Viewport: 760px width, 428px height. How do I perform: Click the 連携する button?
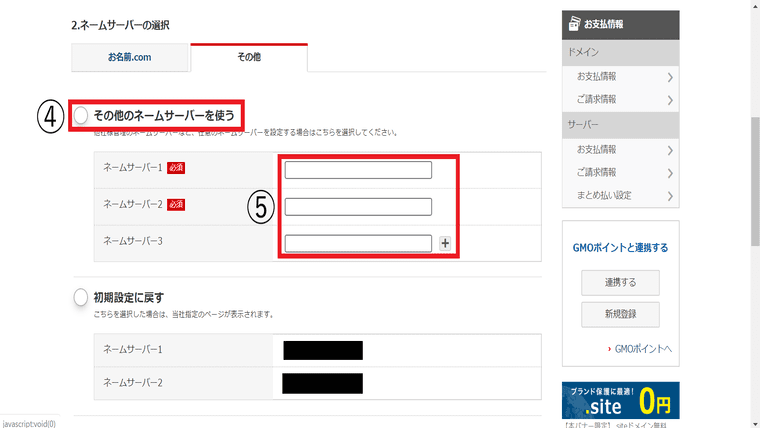click(x=620, y=283)
